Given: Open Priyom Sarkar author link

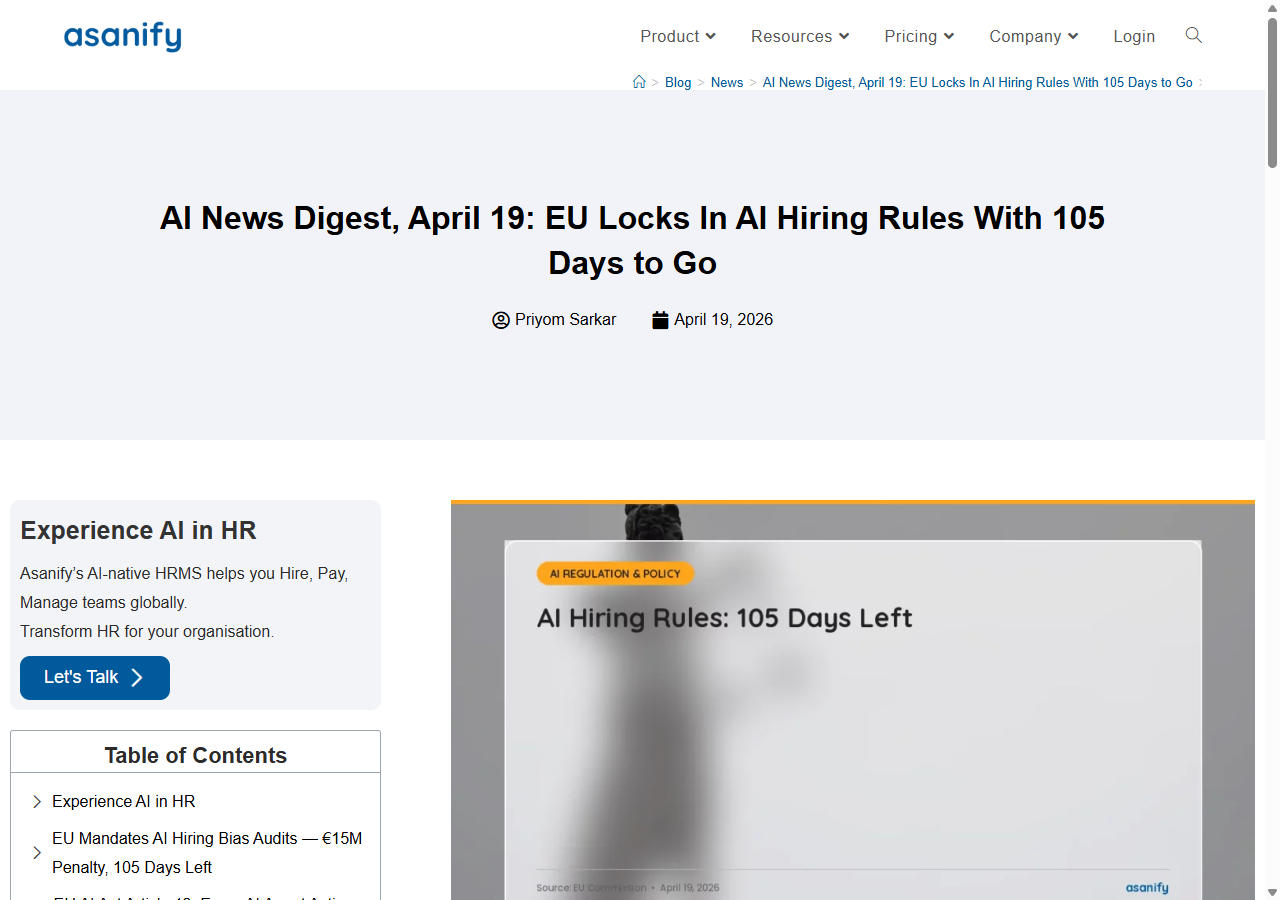Looking at the screenshot, I should coord(565,320).
